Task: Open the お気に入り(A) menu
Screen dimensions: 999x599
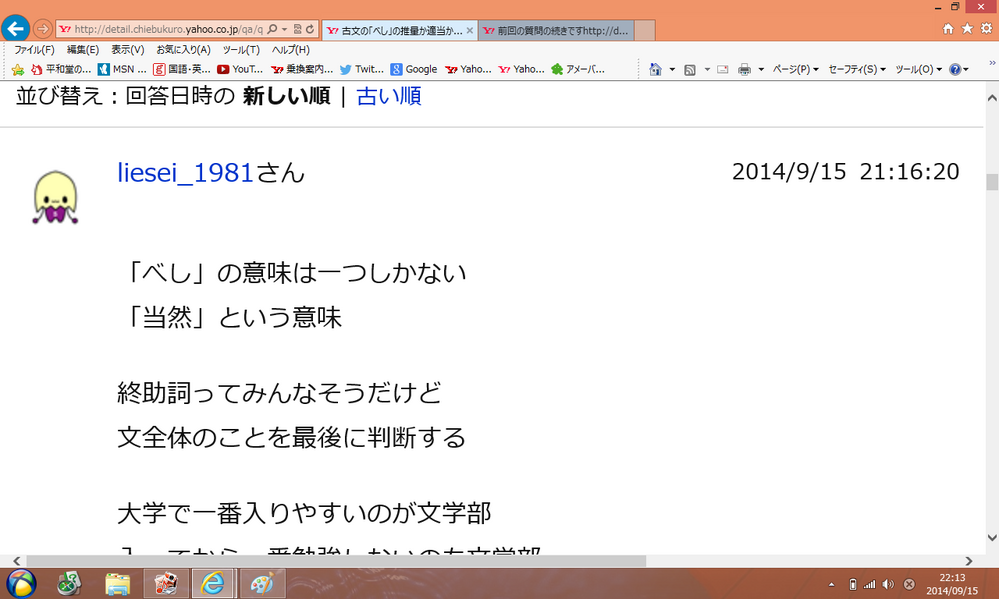Action: click(x=183, y=49)
